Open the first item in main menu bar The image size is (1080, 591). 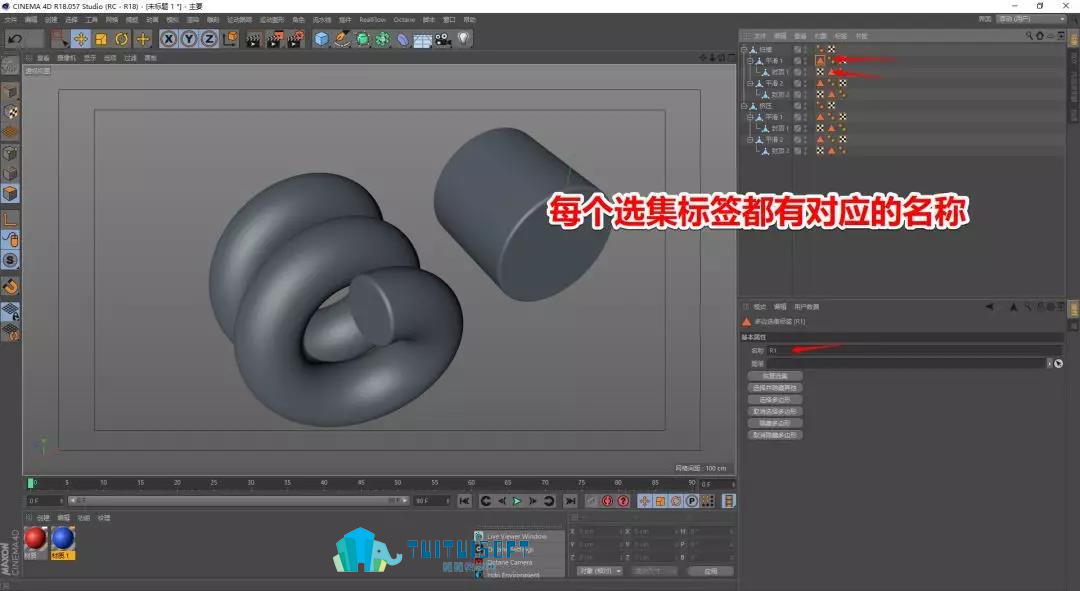tap(10, 20)
